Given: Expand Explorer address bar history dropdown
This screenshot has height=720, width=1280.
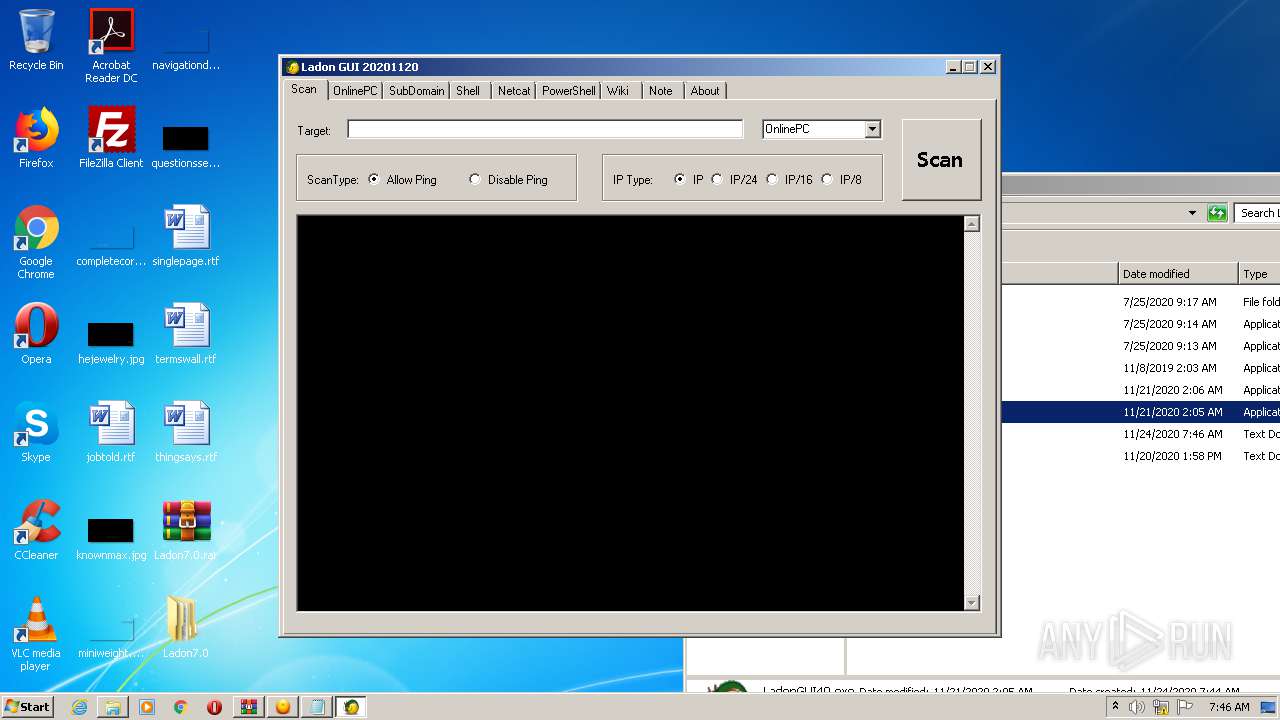Looking at the screenshot, I should pyautogui.click(x=1192, y=213).
